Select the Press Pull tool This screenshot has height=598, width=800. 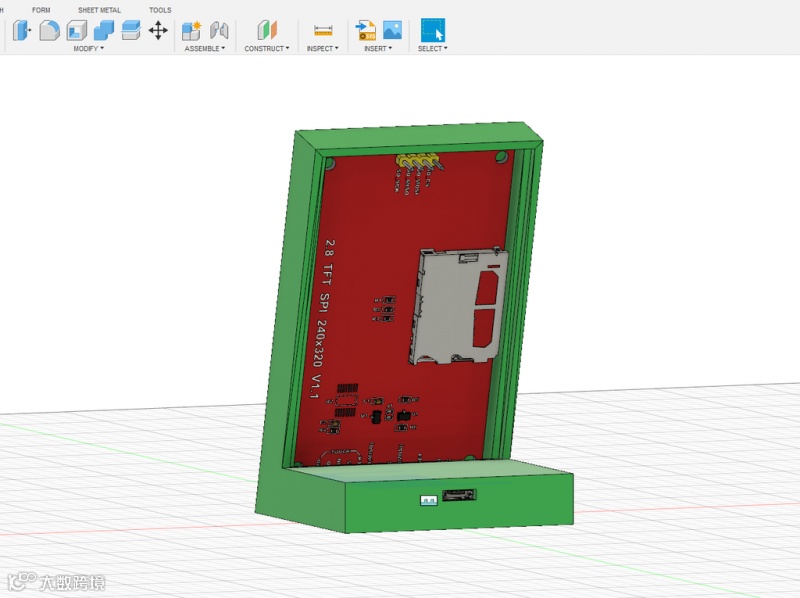(x=21, y=30)
